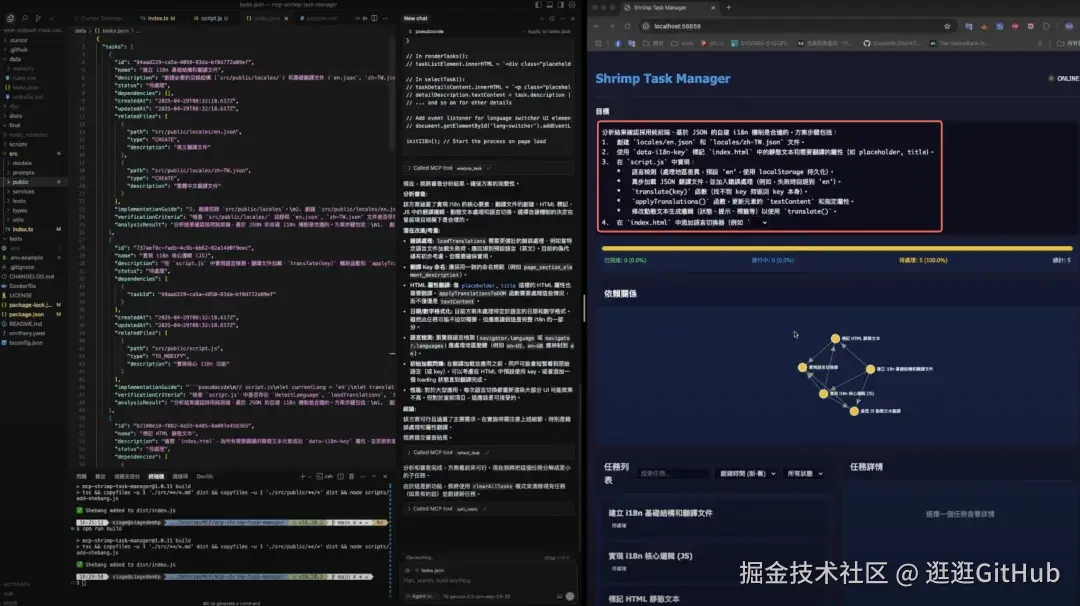This screenshot has height=606, width=1080.
Task: Open Dockerfile in file explorer
Action: pyautogui.click(x=23, y=286)
